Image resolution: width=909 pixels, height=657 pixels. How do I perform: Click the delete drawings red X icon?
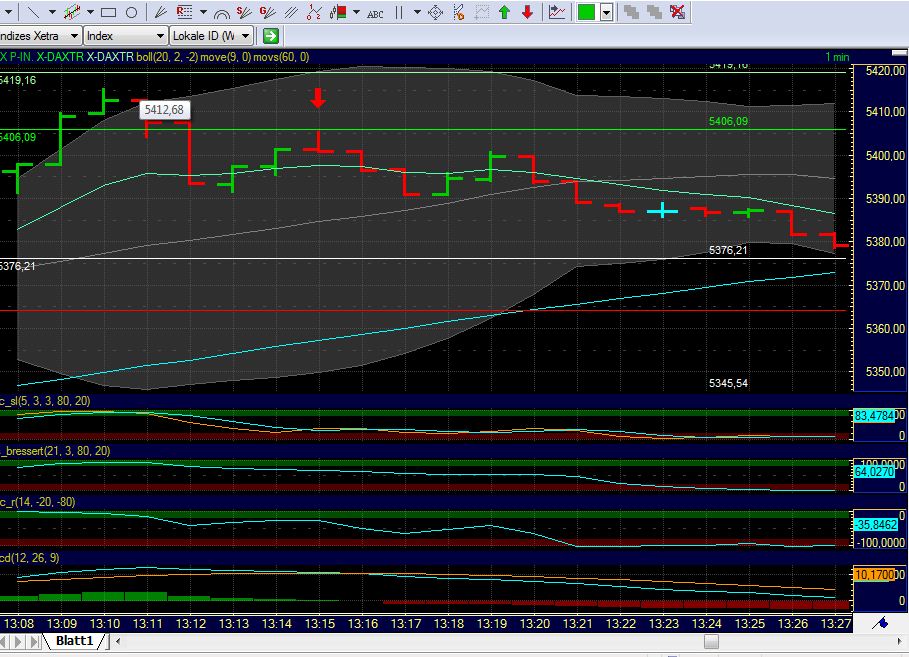click(x=677, y=12)
